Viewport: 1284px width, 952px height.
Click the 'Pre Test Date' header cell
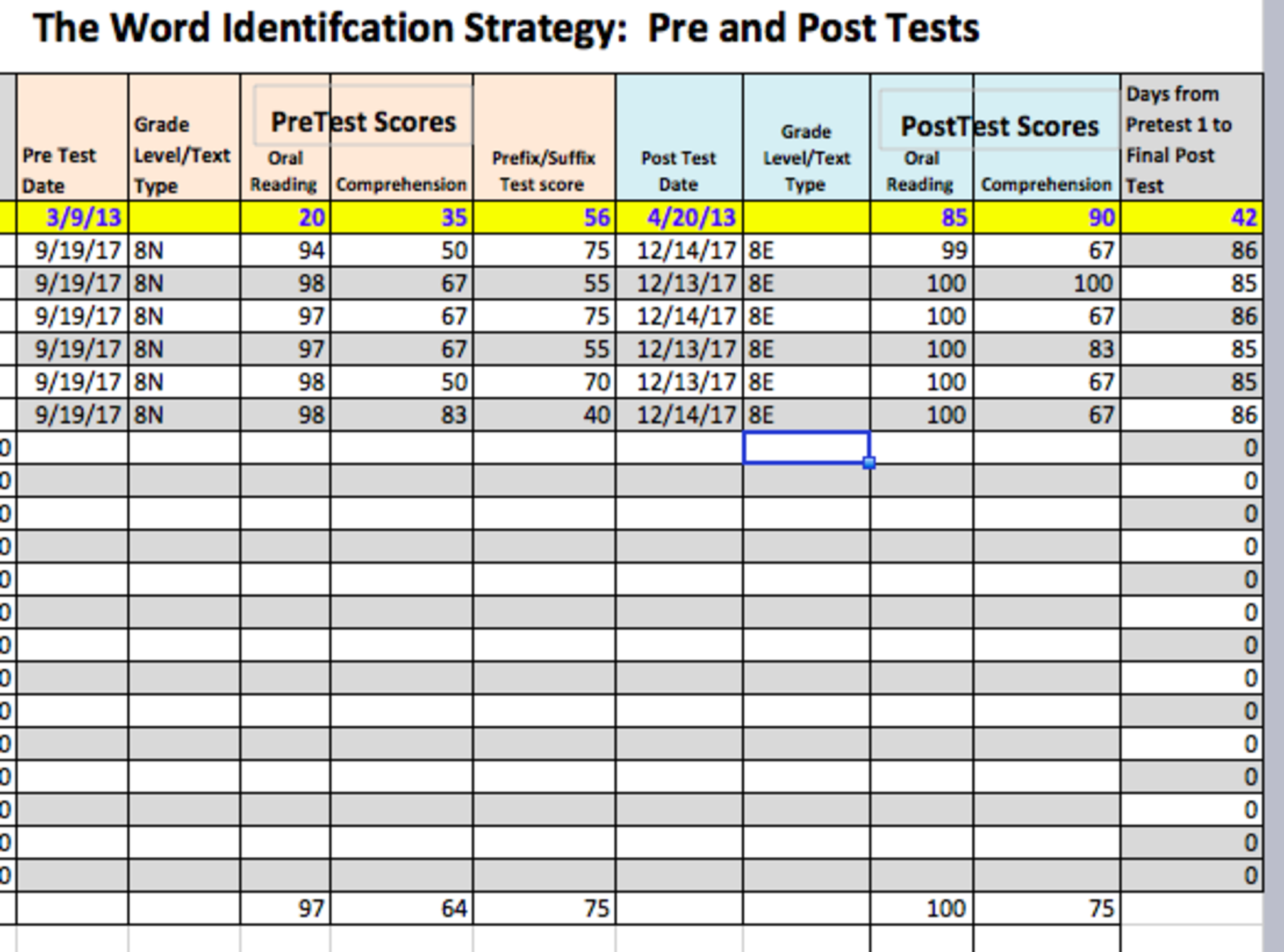pyautogui.click(x=72, y=169)
